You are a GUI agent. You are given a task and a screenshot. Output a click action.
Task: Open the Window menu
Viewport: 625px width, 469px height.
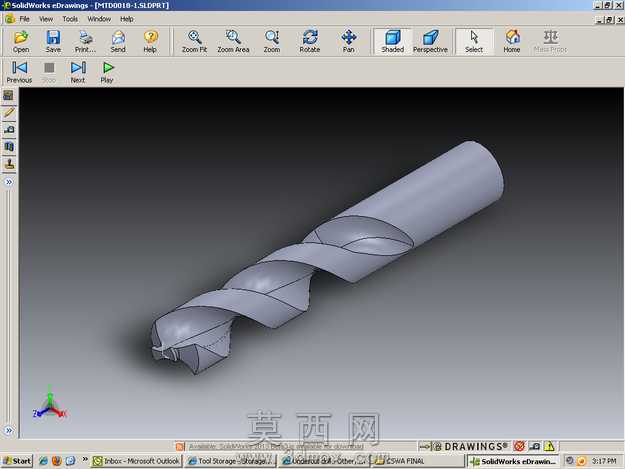[99, 19]
